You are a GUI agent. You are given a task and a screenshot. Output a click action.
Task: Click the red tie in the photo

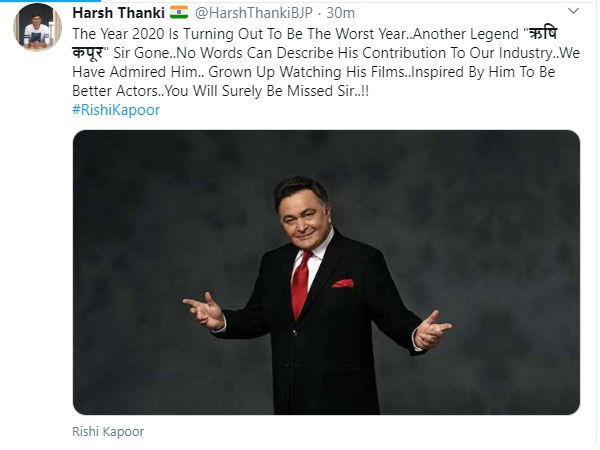301,285
